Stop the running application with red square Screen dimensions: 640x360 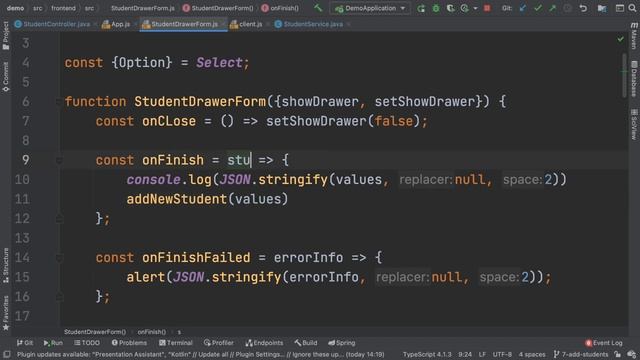(487, 8)
